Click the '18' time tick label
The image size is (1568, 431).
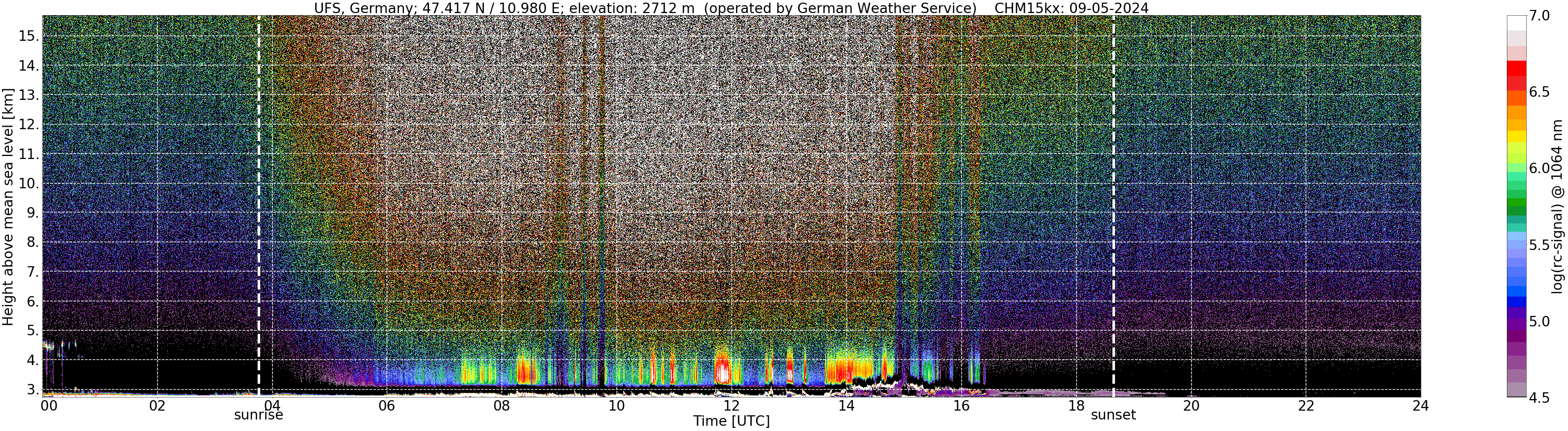(x=1076, y=406)
